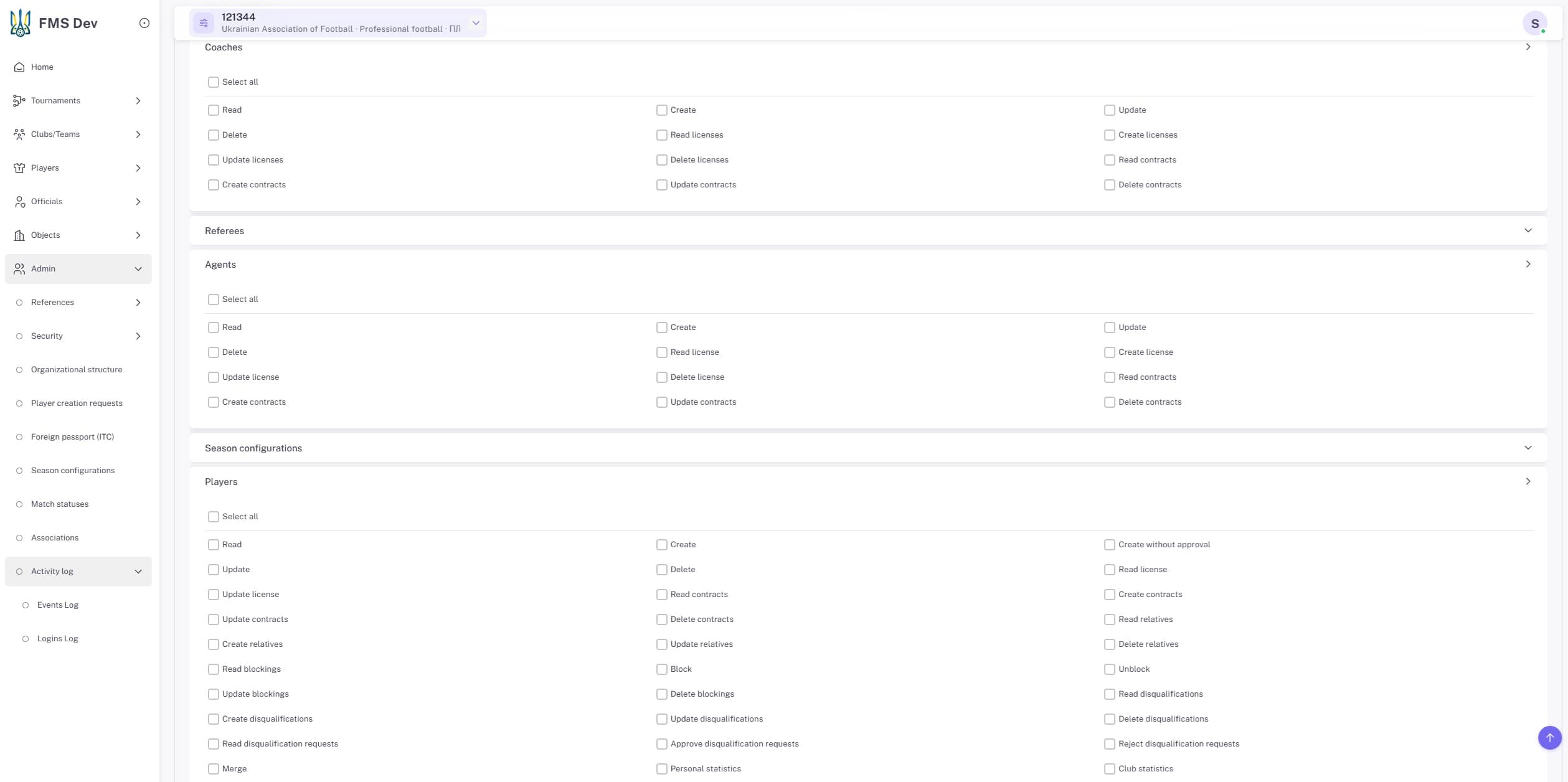The width and height of the screenshot is (1568, 782).
Task: Expand the Season configurations section
Action: tap(868, 448)
